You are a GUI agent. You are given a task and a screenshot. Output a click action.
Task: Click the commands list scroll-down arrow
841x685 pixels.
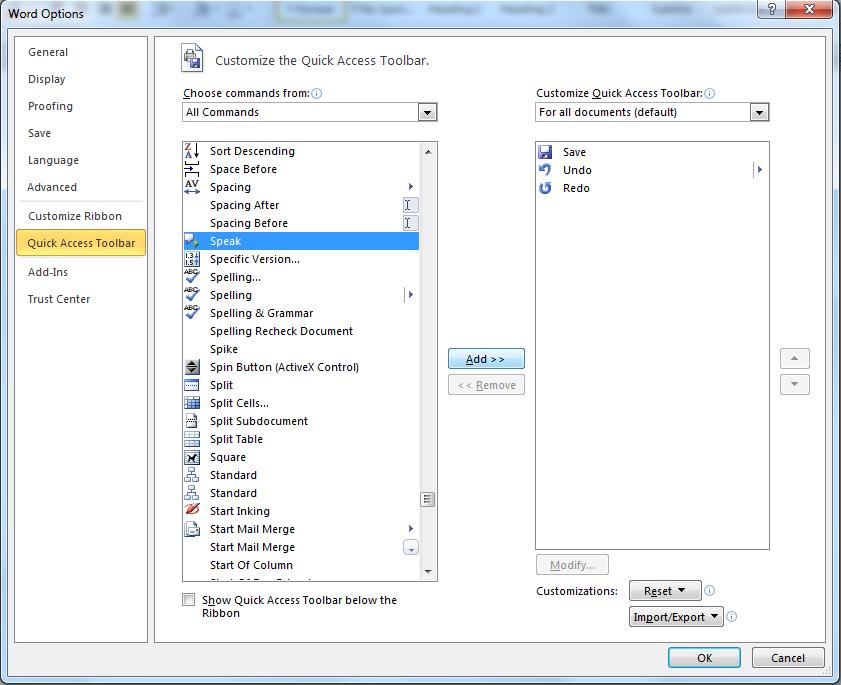click(x=428, y=572)
